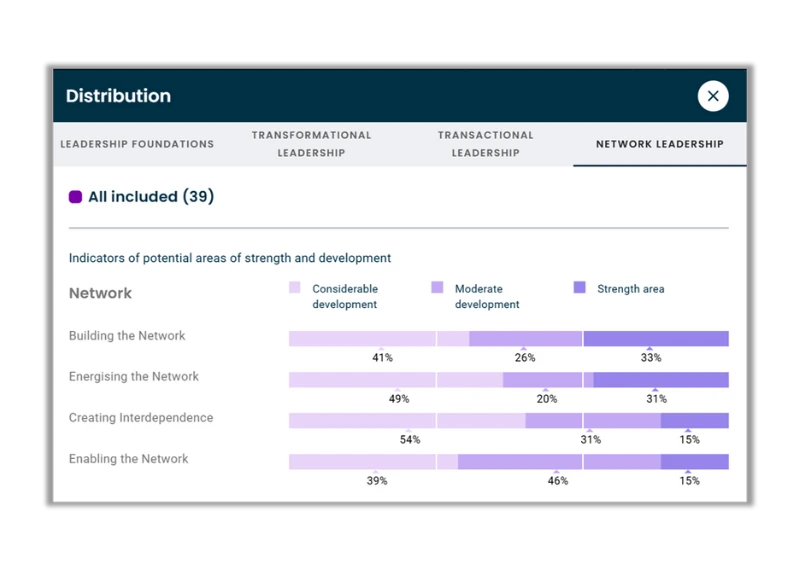Click Building the Network 41% bar segment
Screen dimensions: 800x571
pos(378,339)
